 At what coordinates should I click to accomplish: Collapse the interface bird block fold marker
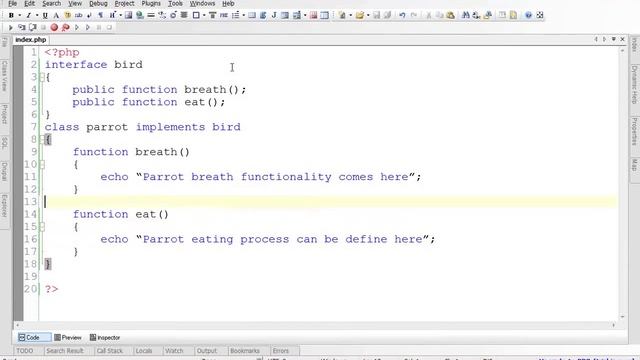click(42, 77)
